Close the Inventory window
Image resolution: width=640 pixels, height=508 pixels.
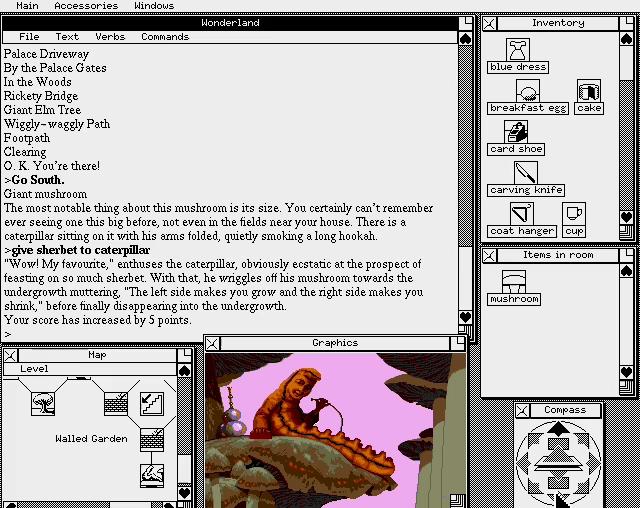[489, 23]
